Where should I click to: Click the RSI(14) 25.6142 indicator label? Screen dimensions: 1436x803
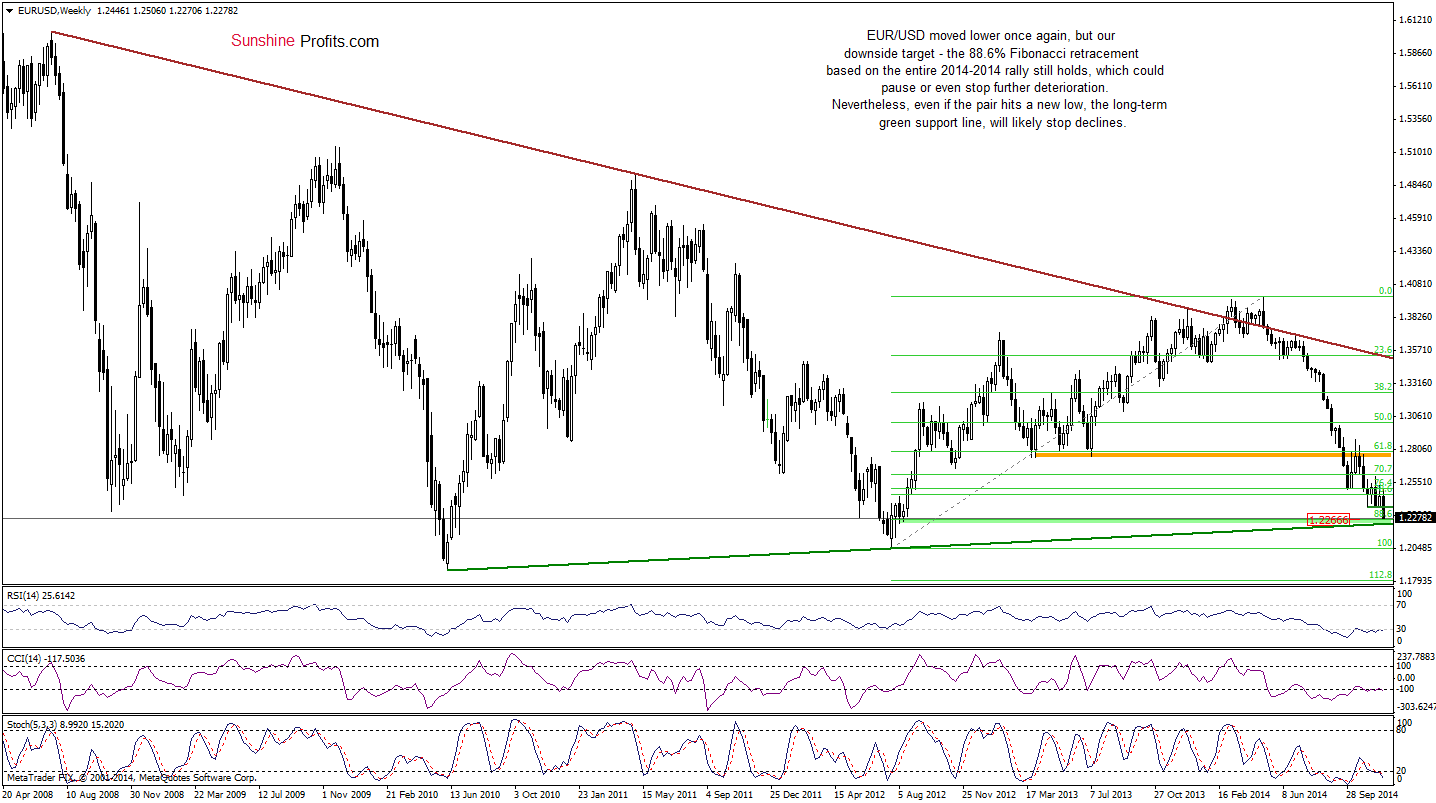40,595
